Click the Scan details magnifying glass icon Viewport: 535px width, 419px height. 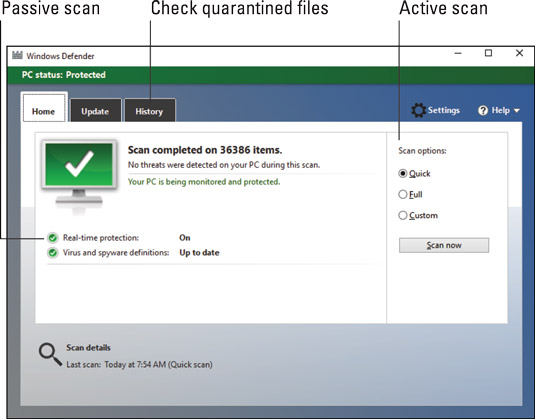(x=50, y=355)
